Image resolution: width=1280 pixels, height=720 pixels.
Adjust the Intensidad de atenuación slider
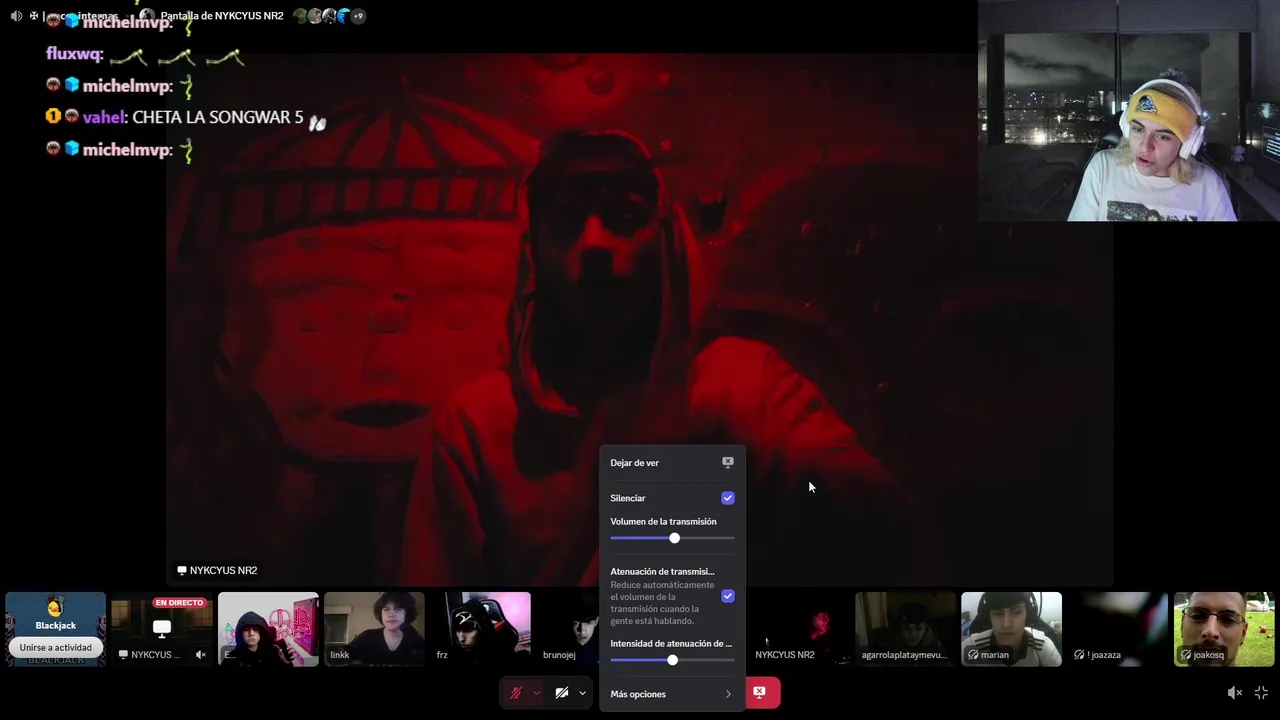click(x=672, y=660)
